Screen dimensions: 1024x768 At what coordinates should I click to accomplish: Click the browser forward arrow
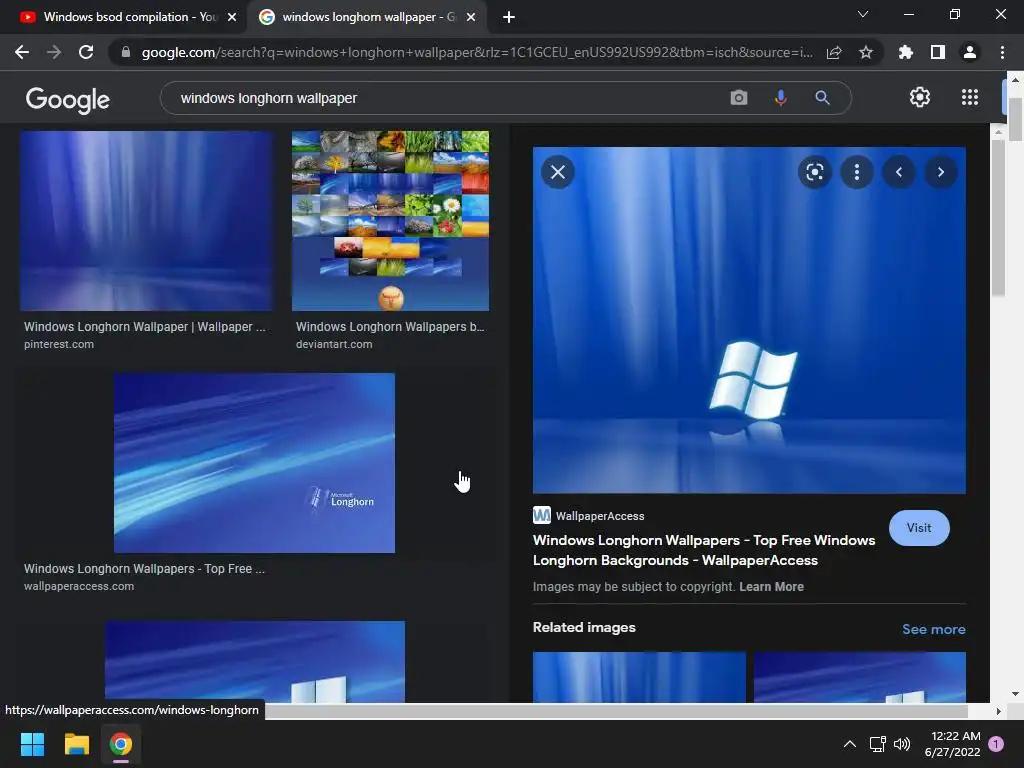point(54,52)
